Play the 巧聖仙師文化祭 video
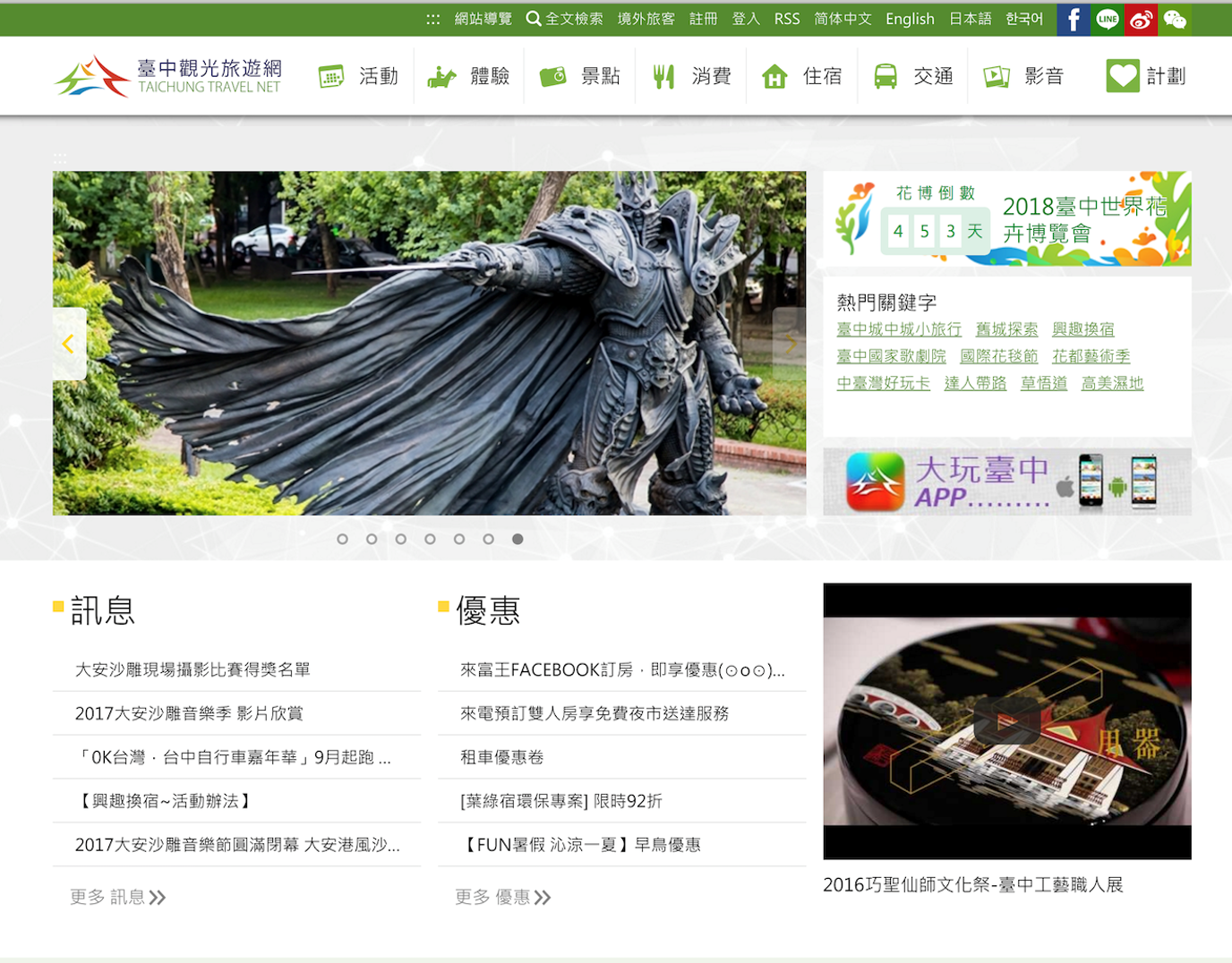The width and height of the screenshot is (1232, 963). click(1007, 721)
